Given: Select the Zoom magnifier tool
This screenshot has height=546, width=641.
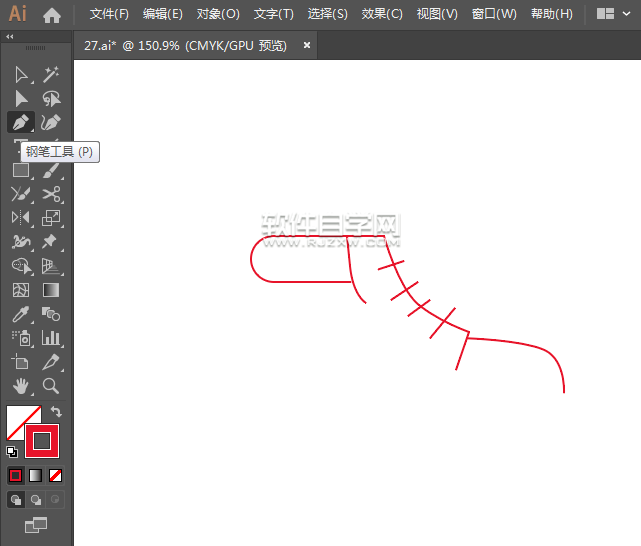Looking at the screenshot, I should (51, 386).
